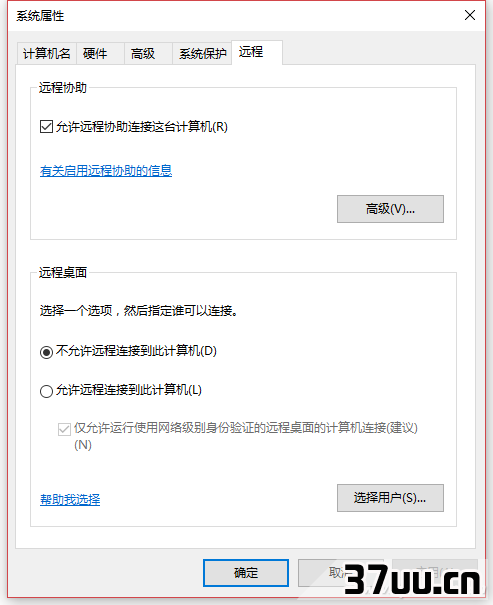The image size is (493, 605).
Task: Click the 远程协助 group heading
Action: coord(62,88)
